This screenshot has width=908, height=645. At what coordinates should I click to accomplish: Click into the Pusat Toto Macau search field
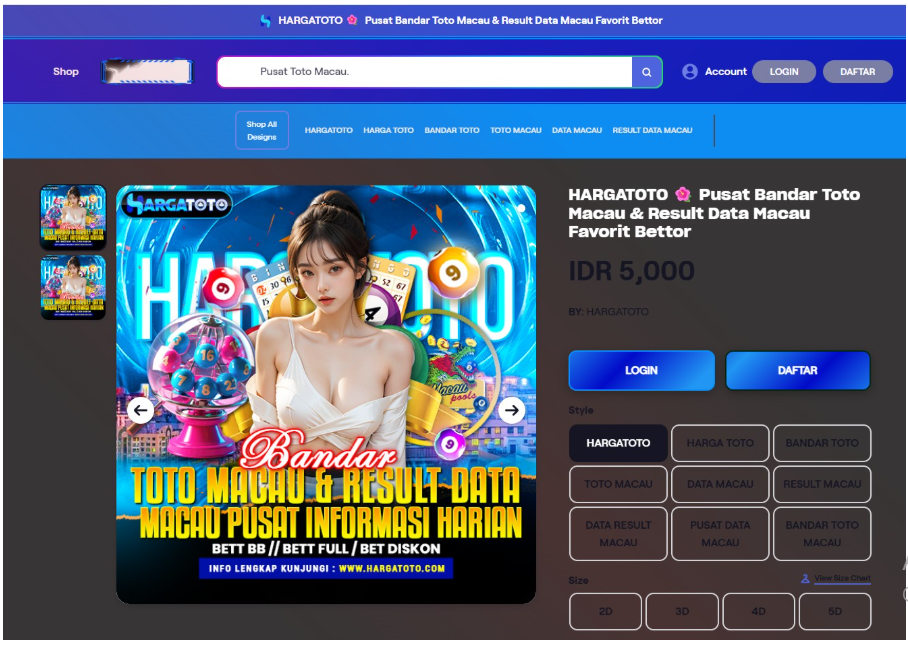coord(424,72)
